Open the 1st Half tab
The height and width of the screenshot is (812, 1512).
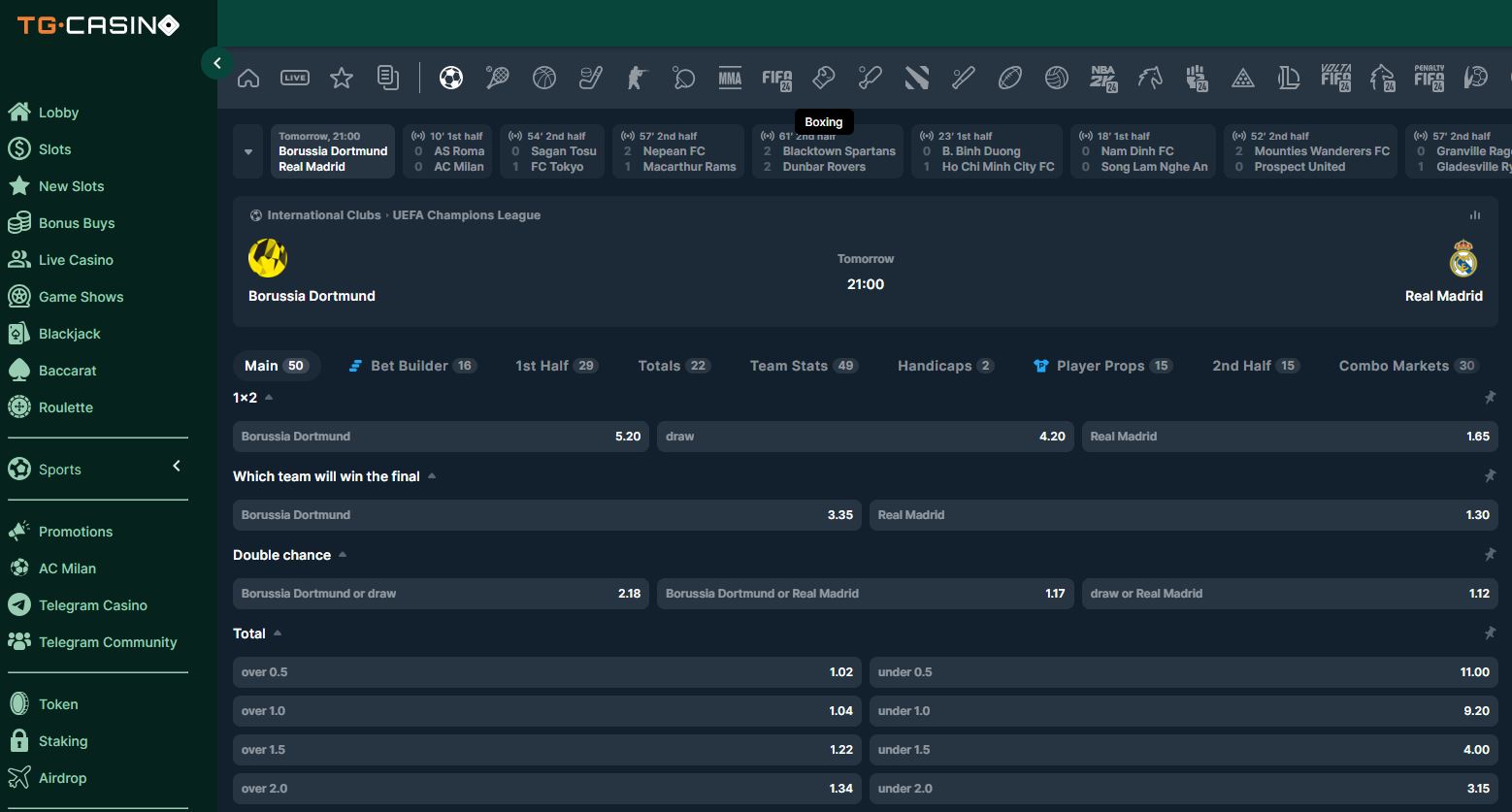click(556, 366)
